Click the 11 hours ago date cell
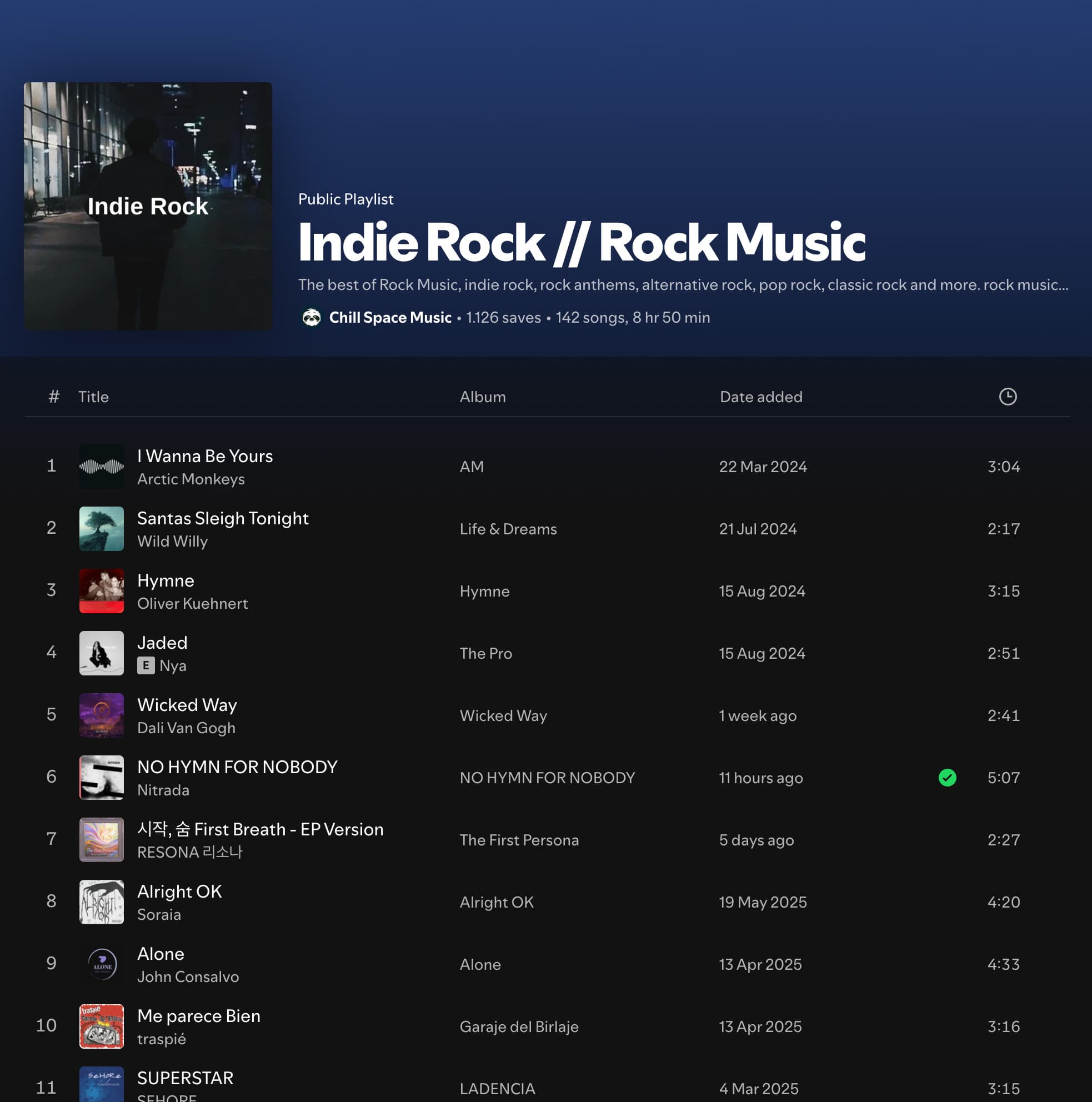This screenshot has height=1102, width=1092. coord(760,778)
